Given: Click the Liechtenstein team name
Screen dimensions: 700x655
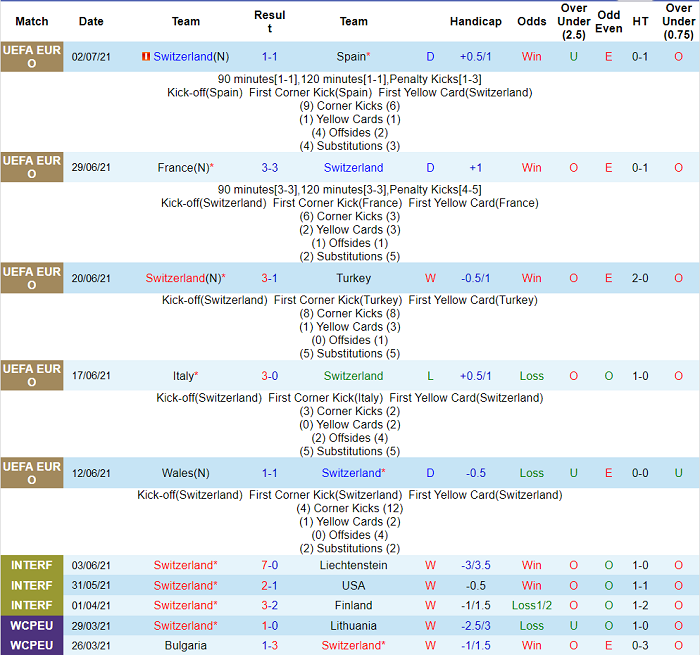Looking at the screenshot, I should pyautogui.click(x=353, y=565).
